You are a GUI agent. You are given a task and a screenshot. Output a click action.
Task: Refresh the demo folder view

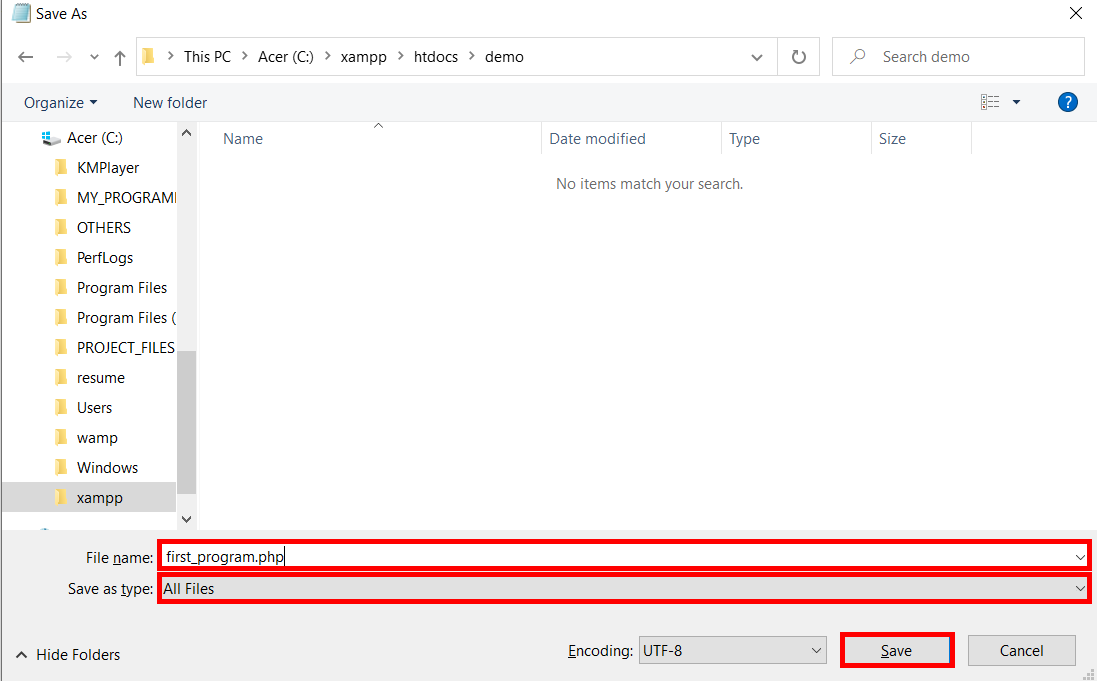[x=798, y=56]
